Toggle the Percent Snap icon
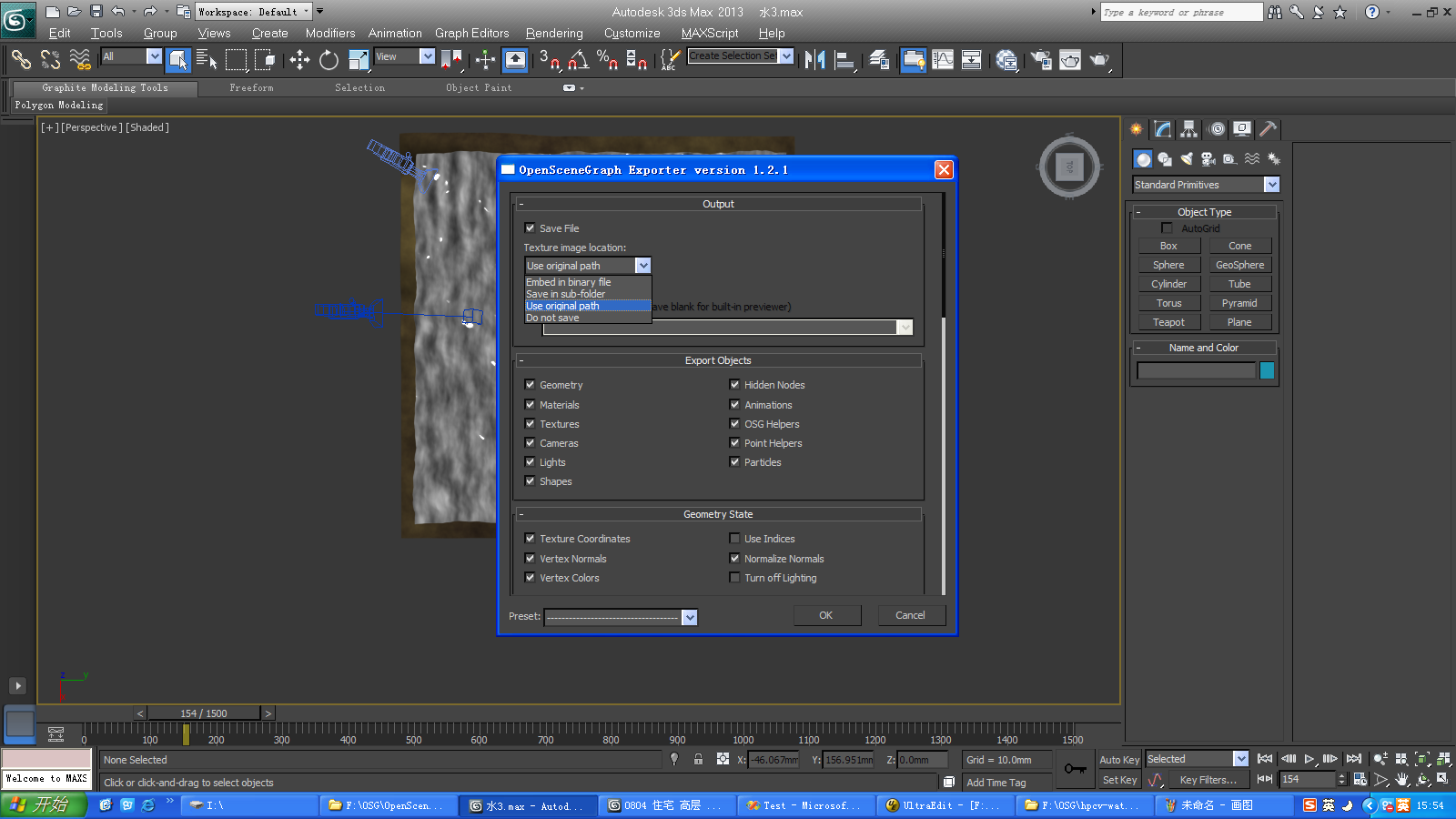This screenshot has height=819, width=1456. (607, 60)
